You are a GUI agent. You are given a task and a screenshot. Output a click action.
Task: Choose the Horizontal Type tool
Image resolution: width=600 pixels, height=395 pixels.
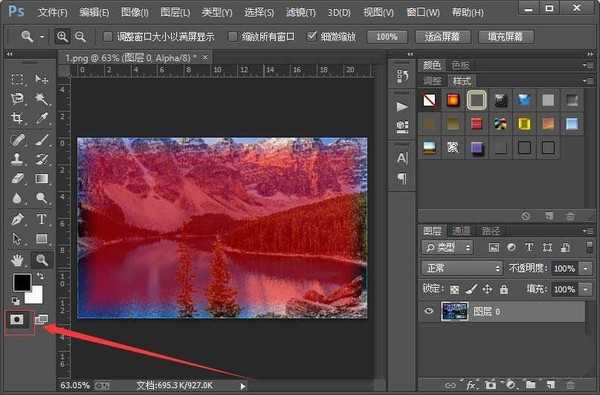(x=41, y=219)
